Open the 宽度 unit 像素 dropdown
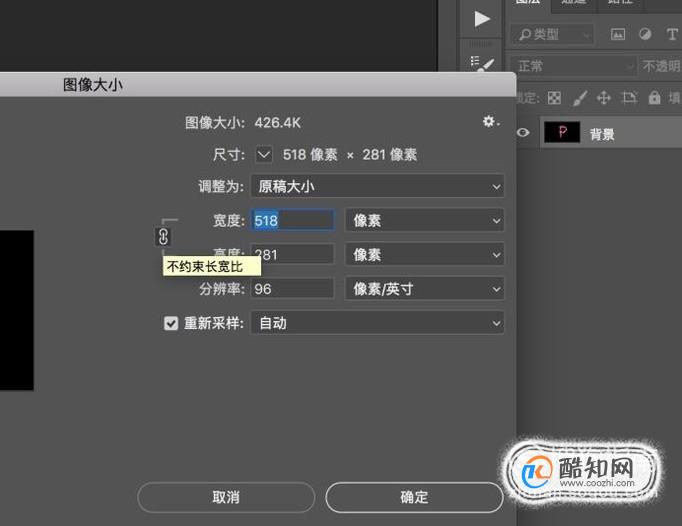 point(425,220)
